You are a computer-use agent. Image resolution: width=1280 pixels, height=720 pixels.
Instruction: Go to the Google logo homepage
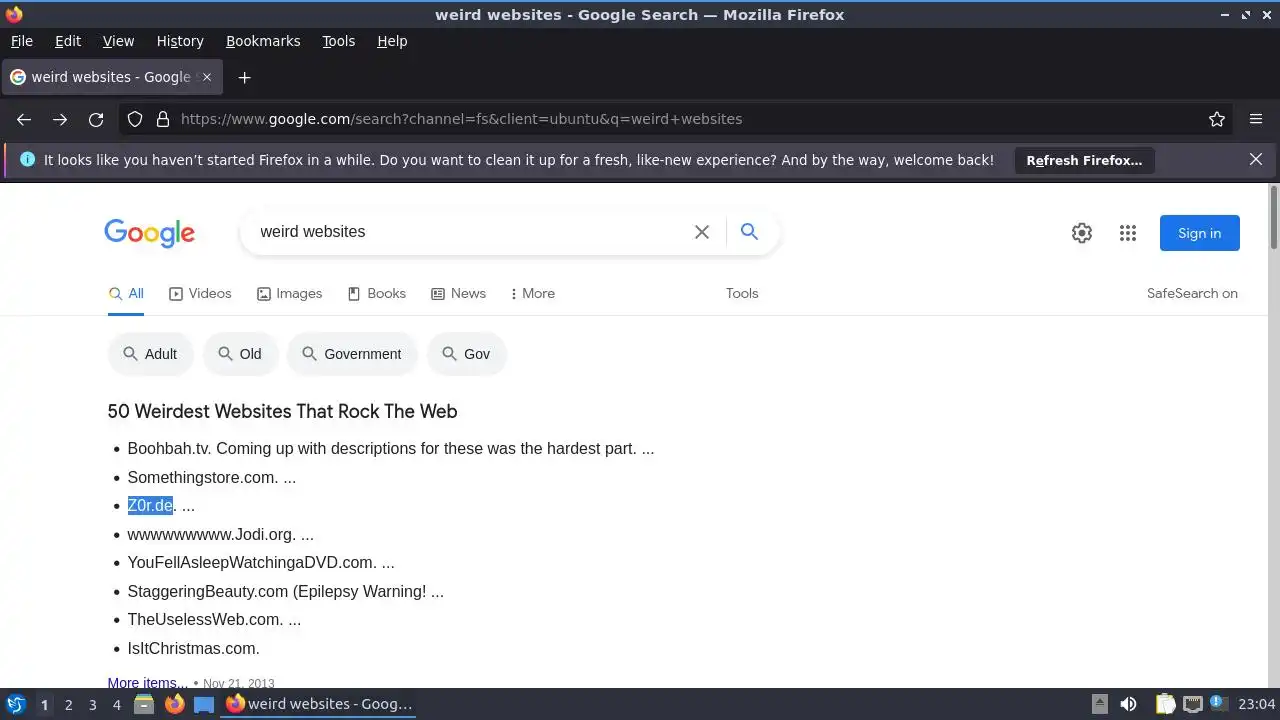[149, 233]
